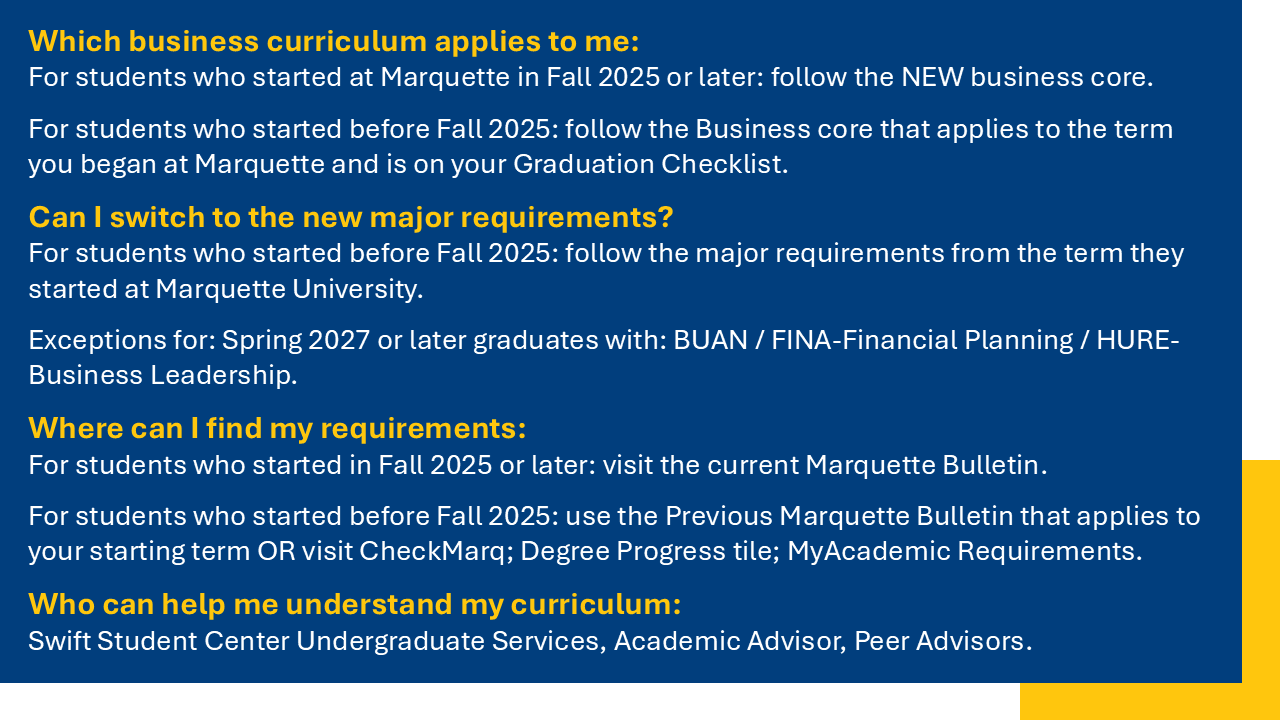Click the 'Business Leadership.' text
The width and height of the screenshot is (1280, 720).
(163, 375)
